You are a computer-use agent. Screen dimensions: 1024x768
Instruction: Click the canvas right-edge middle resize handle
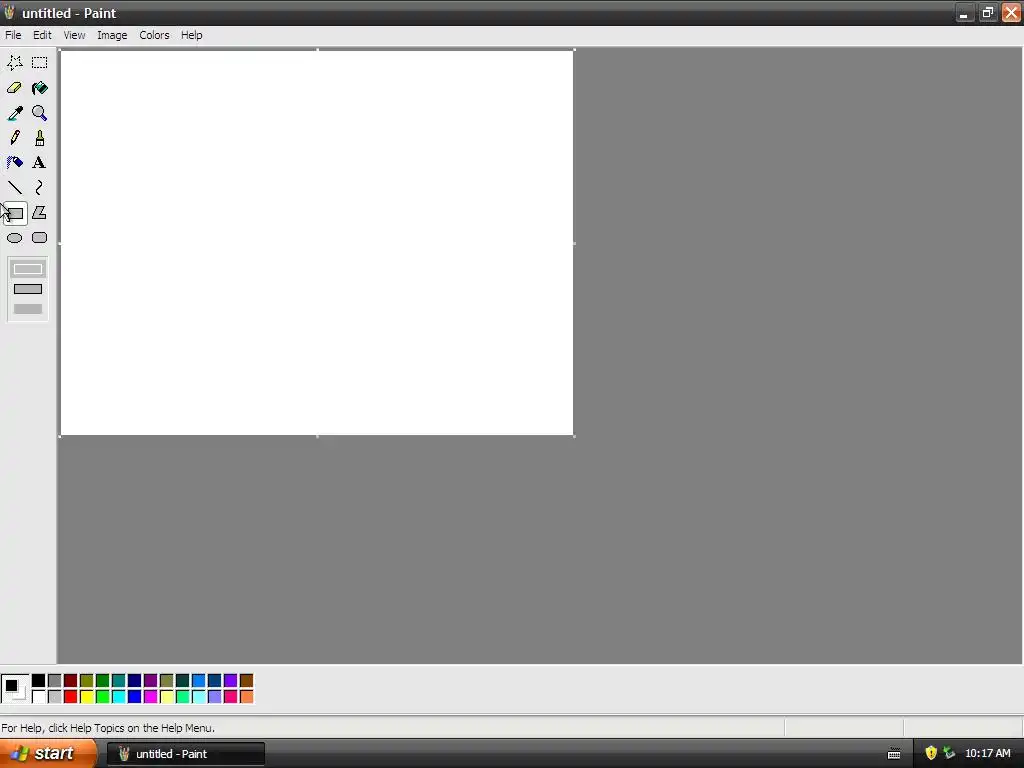pos(574,244)
